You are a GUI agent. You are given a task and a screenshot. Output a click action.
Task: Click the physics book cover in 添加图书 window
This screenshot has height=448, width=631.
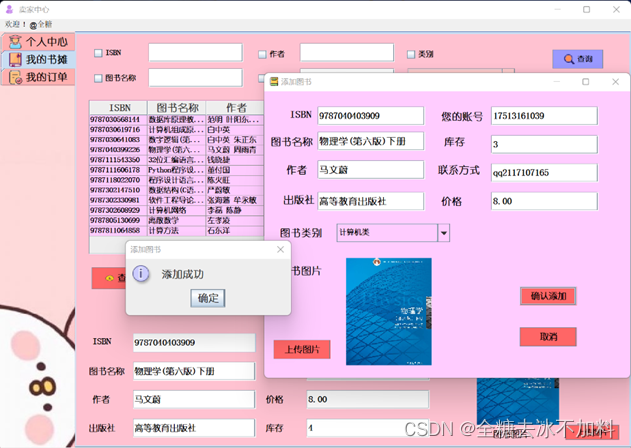[x=389, y=312]
